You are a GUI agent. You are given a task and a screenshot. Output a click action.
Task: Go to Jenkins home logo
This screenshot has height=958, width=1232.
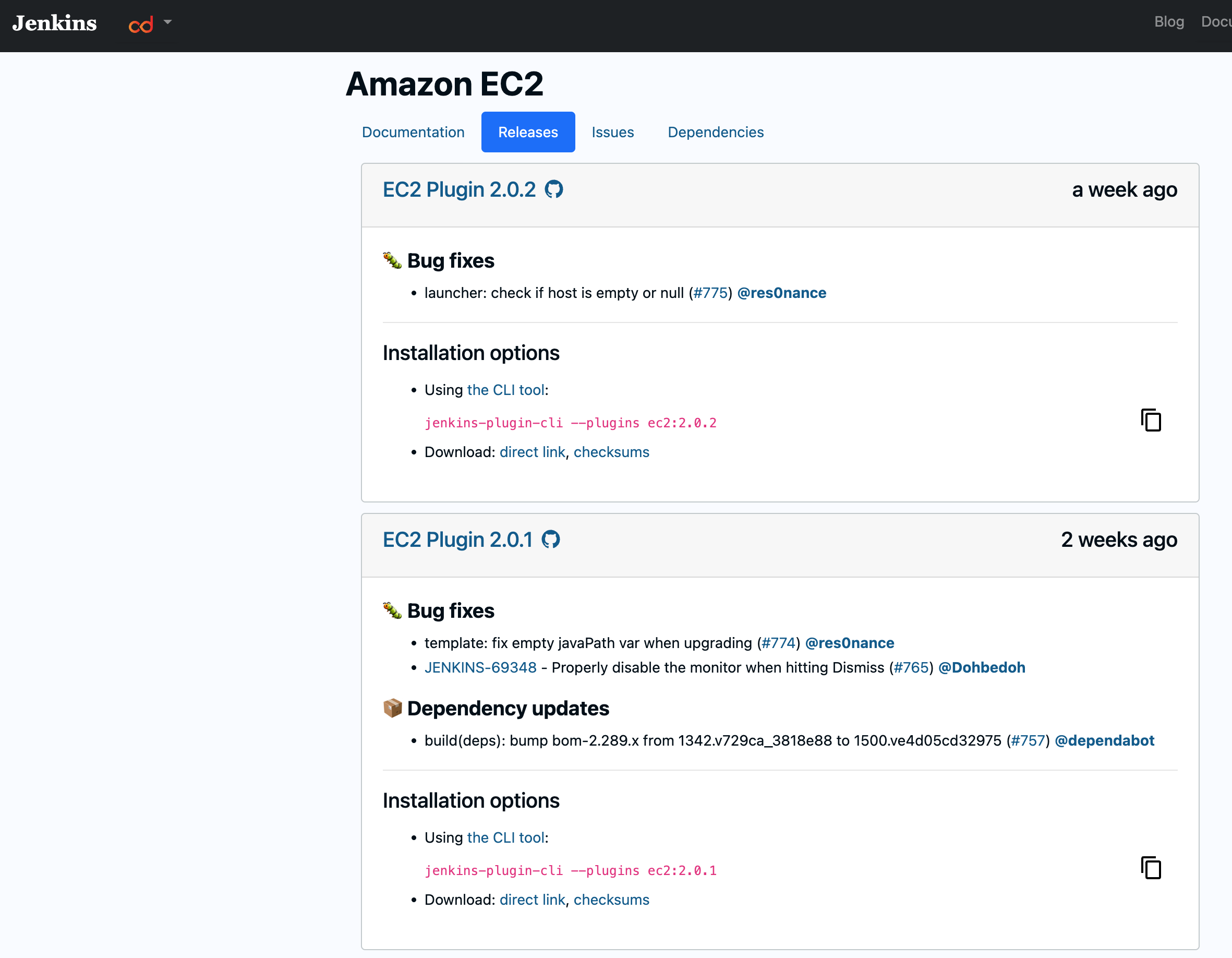click(55, 23)
